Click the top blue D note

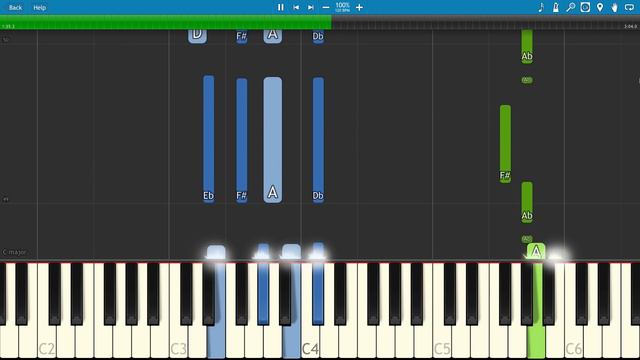point(197,36)
